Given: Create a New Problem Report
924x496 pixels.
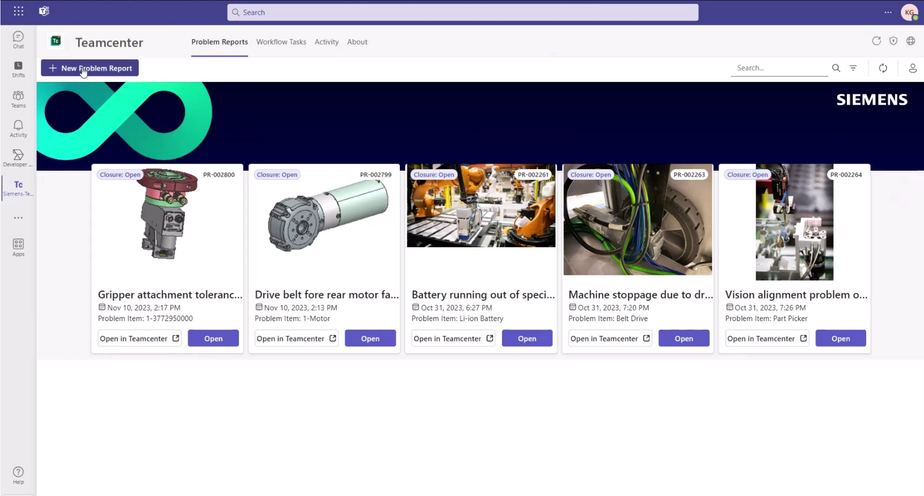Looking at the screenshot, I should pos(90,68).
